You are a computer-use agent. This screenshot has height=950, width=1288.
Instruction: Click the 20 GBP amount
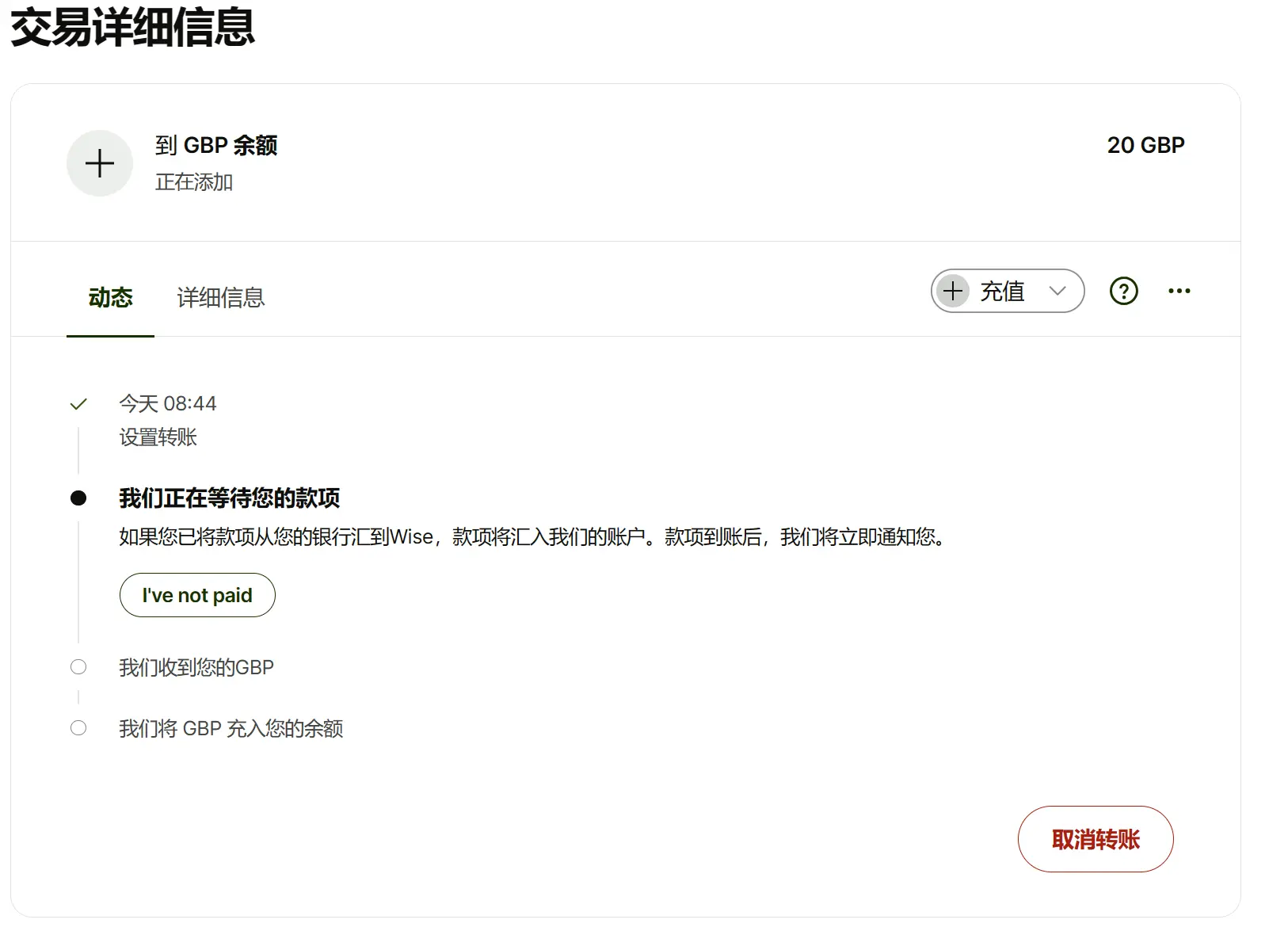[1145, 145]
